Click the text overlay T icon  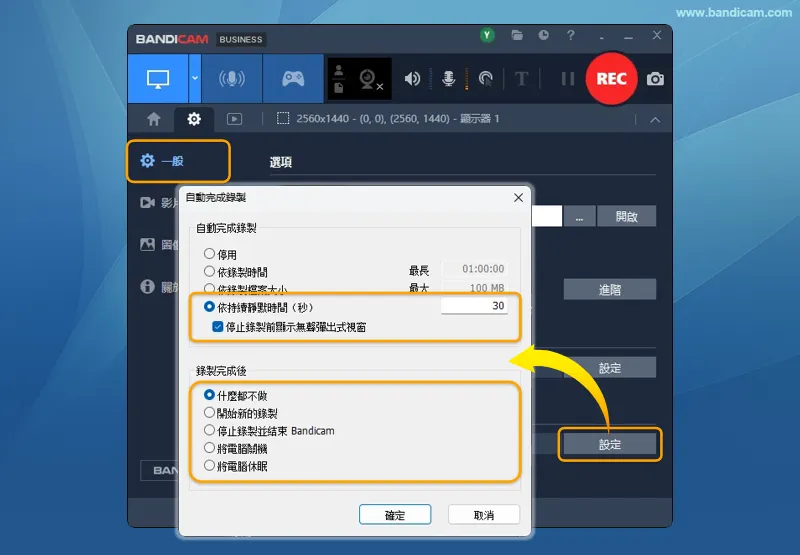pyautogui.click(x=521, y=79)
